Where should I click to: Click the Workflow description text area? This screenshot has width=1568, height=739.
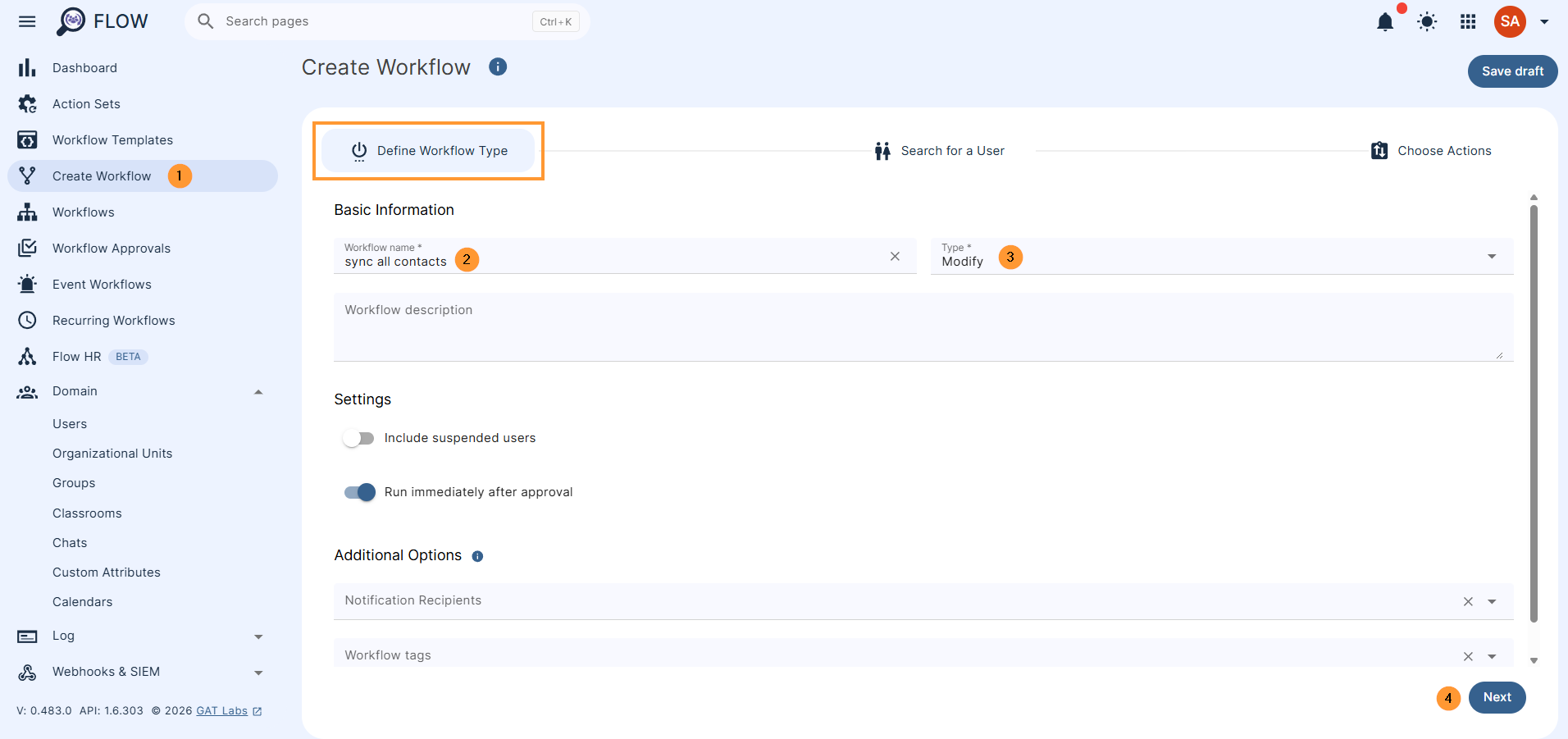click(x=923, y=327)
